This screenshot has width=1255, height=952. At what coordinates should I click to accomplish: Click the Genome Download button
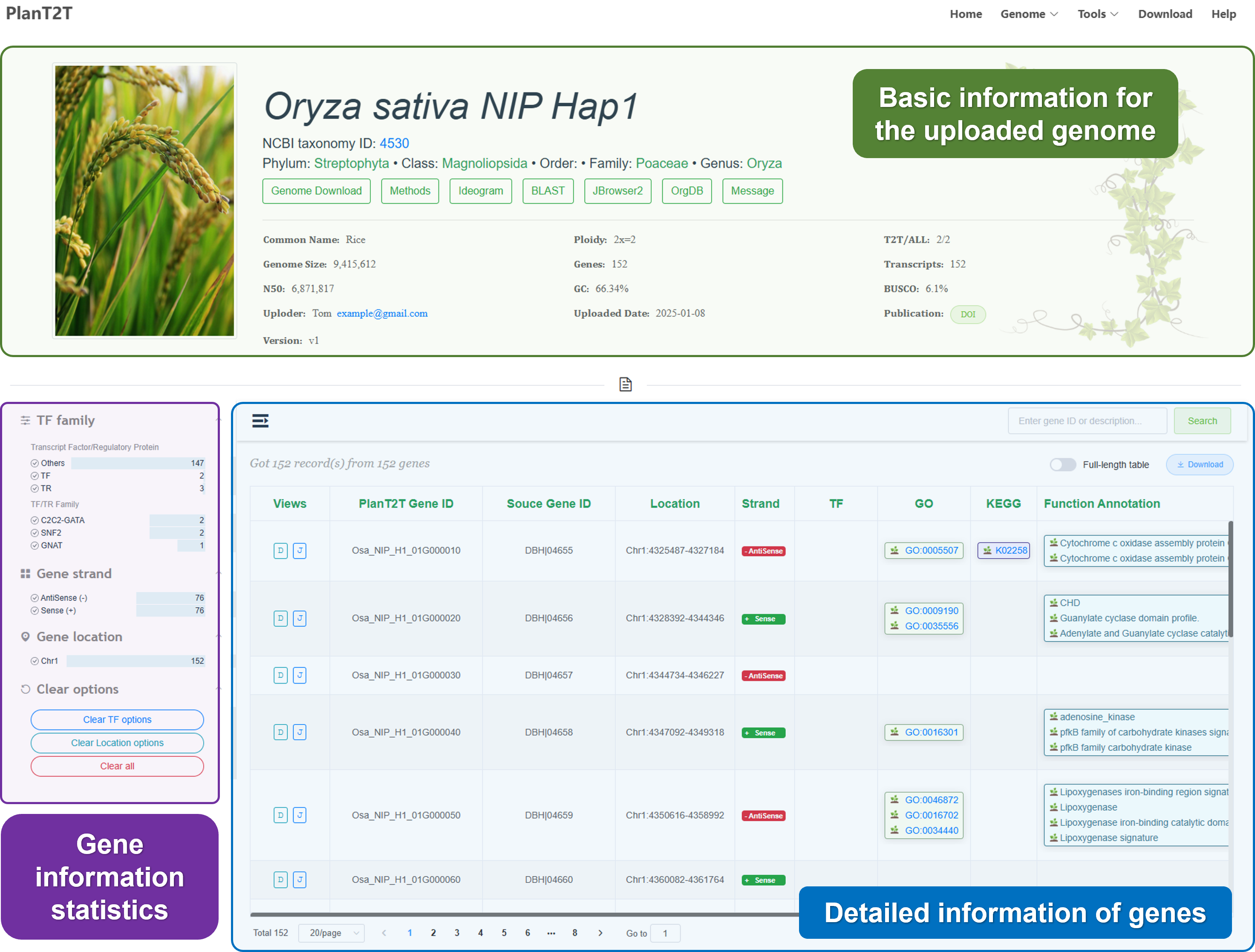(x=316, y=190)
